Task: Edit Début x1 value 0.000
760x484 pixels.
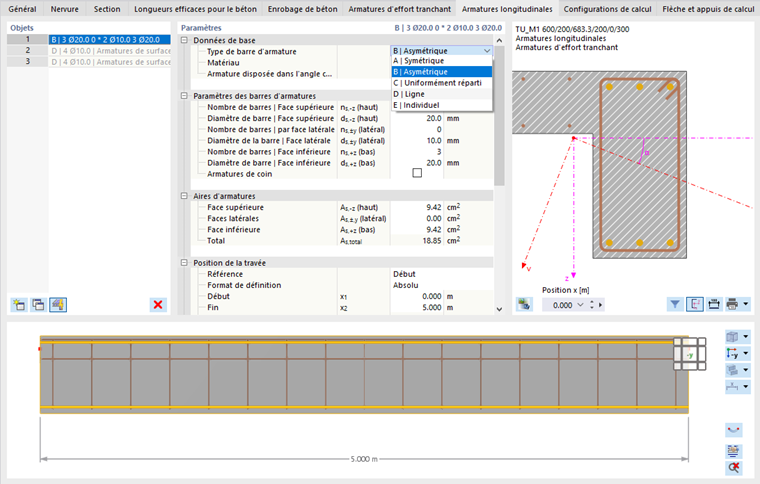Action: [417, 296]
